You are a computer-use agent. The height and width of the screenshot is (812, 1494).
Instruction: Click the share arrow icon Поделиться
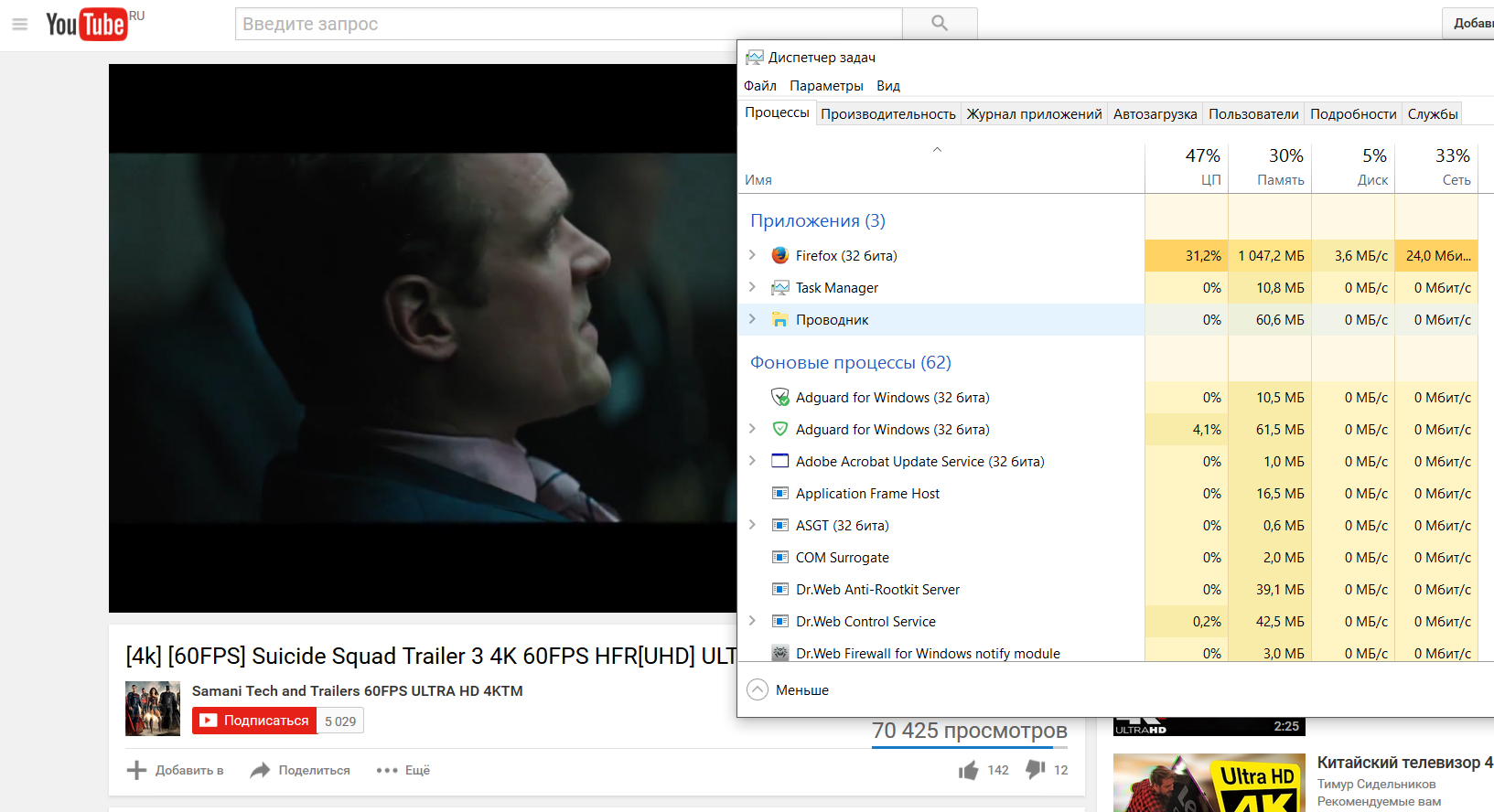pos(260,770)
